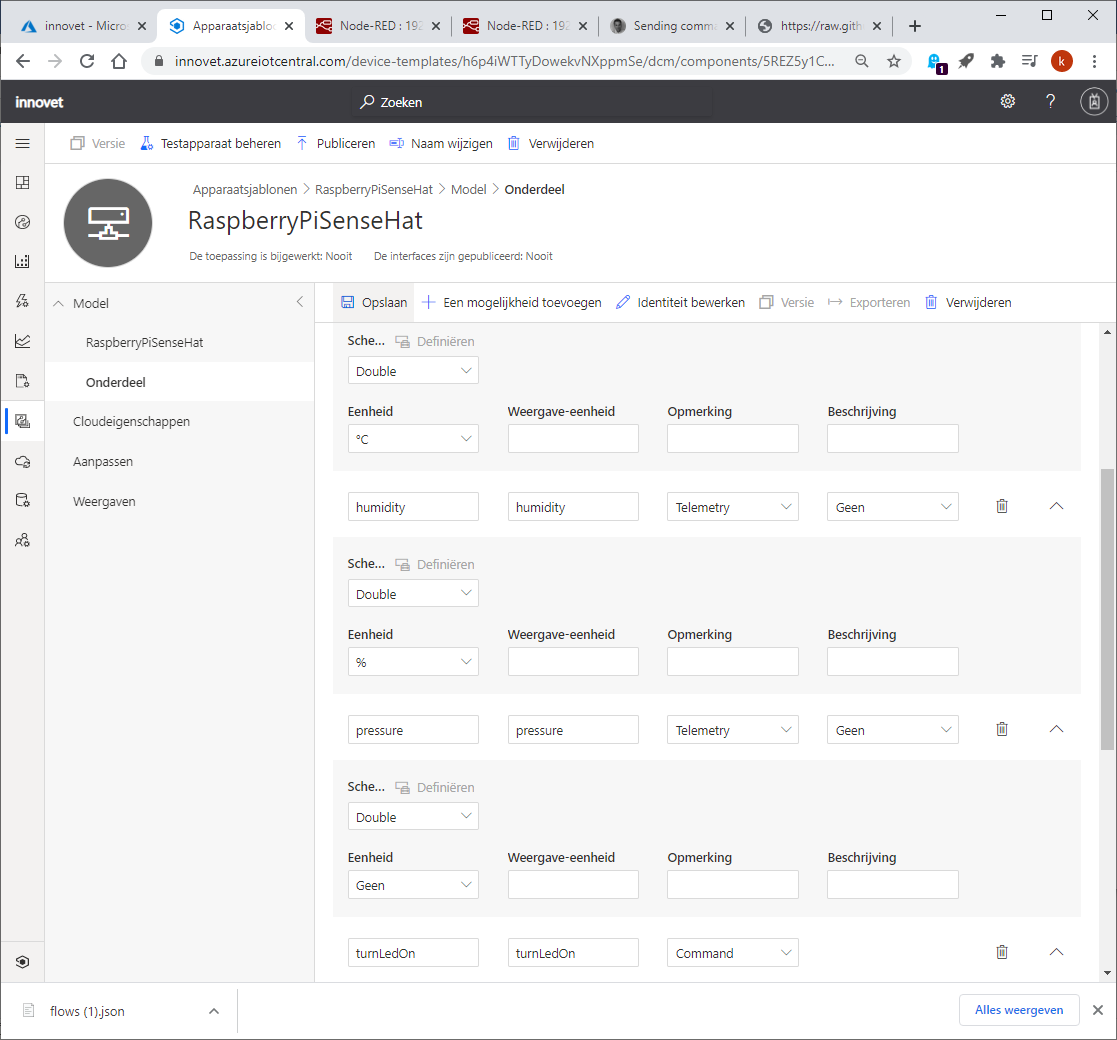The width and height of the screenshot is (1117, 1040).
Task: Open humidity semantic type Geen dropdown
Action: (893, 506)
